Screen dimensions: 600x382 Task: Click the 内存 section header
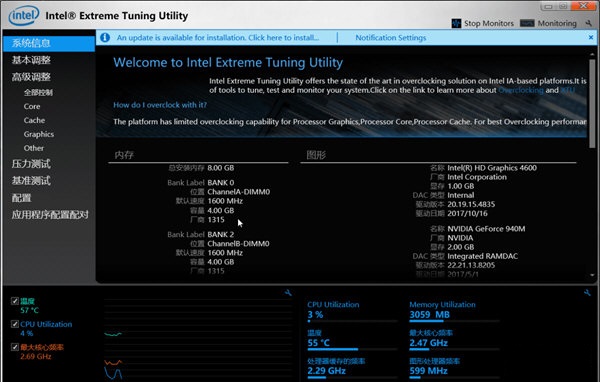pyautogui.click(x=124, y=155)
